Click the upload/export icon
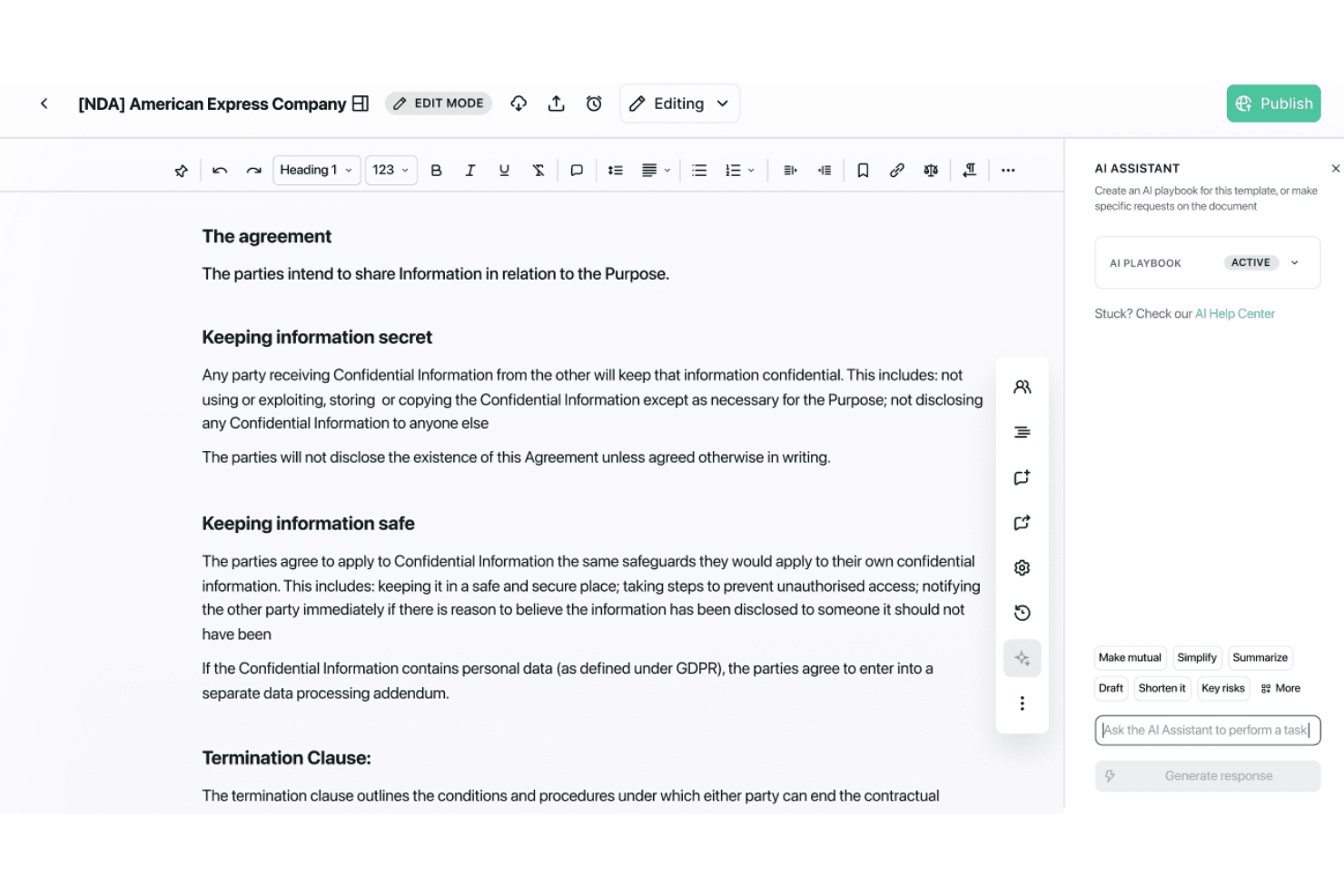The width and height of the screenshot is (1344, 896). tap(557, 103)
